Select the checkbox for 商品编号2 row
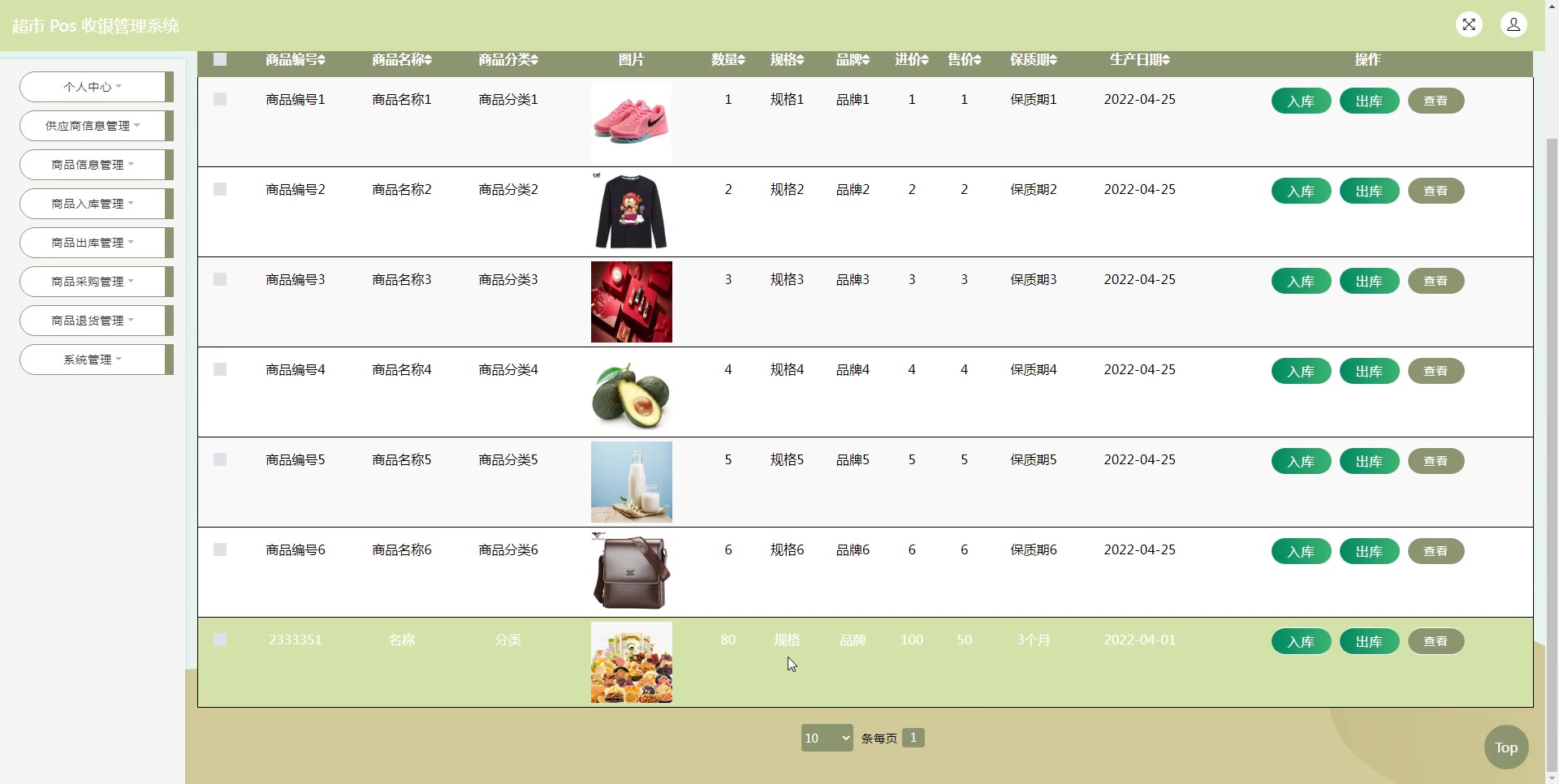The height and width of the screenshot is (784, 1559). 220,189
